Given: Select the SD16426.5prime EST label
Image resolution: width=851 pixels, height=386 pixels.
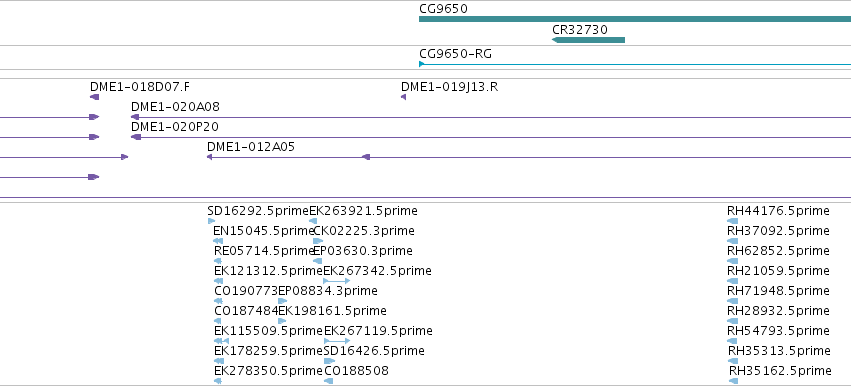Looking at the screenshot, I should coord(374,351).
